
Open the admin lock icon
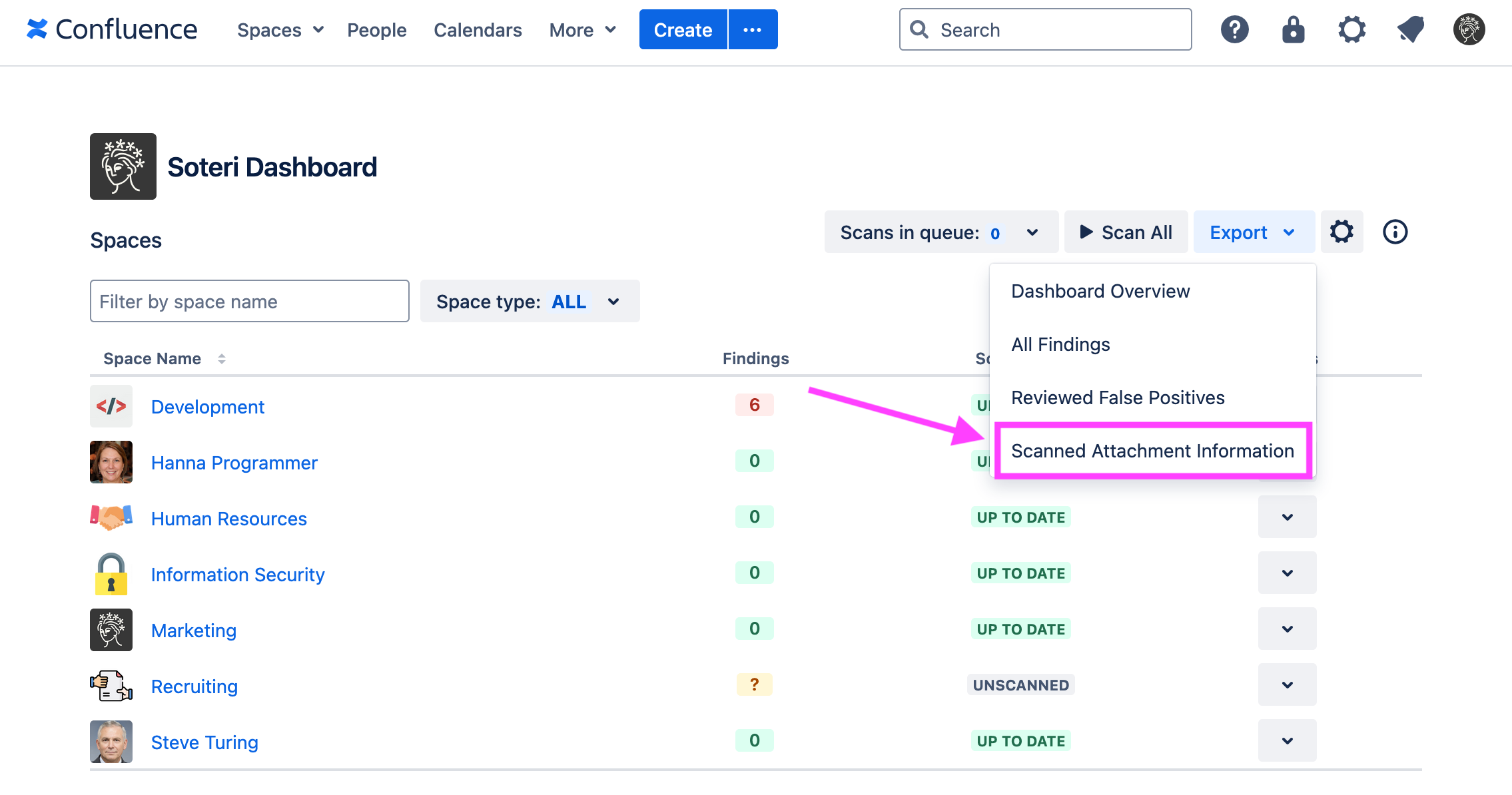coord(1293,29)
